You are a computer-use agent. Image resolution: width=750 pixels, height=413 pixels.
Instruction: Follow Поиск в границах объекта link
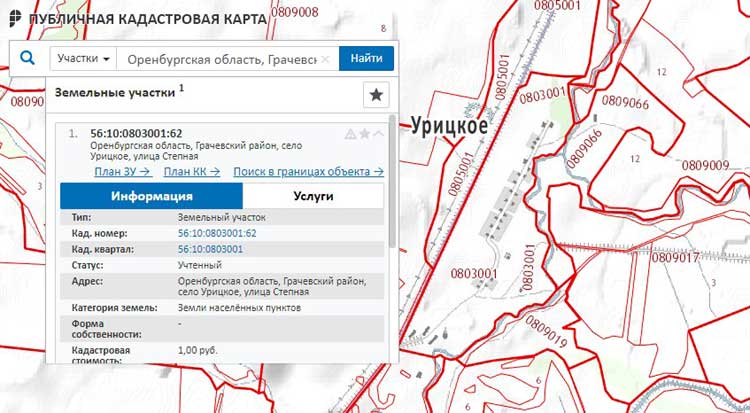click(309, 171)
